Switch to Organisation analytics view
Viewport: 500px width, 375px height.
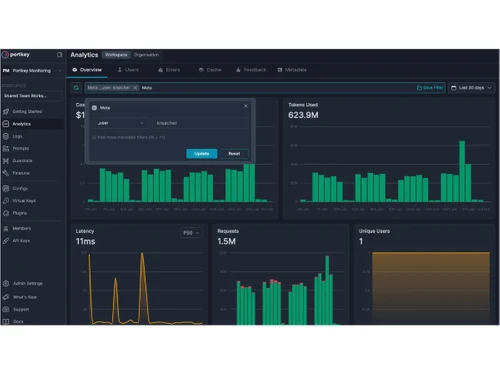(146, 55)
